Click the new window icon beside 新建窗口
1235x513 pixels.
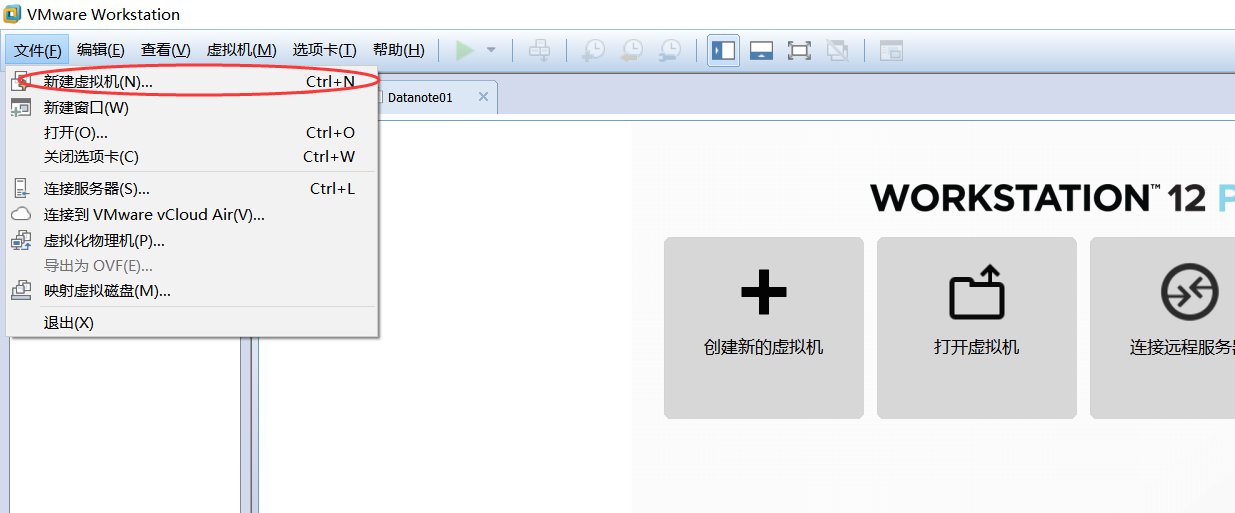[x=21, y=107]
